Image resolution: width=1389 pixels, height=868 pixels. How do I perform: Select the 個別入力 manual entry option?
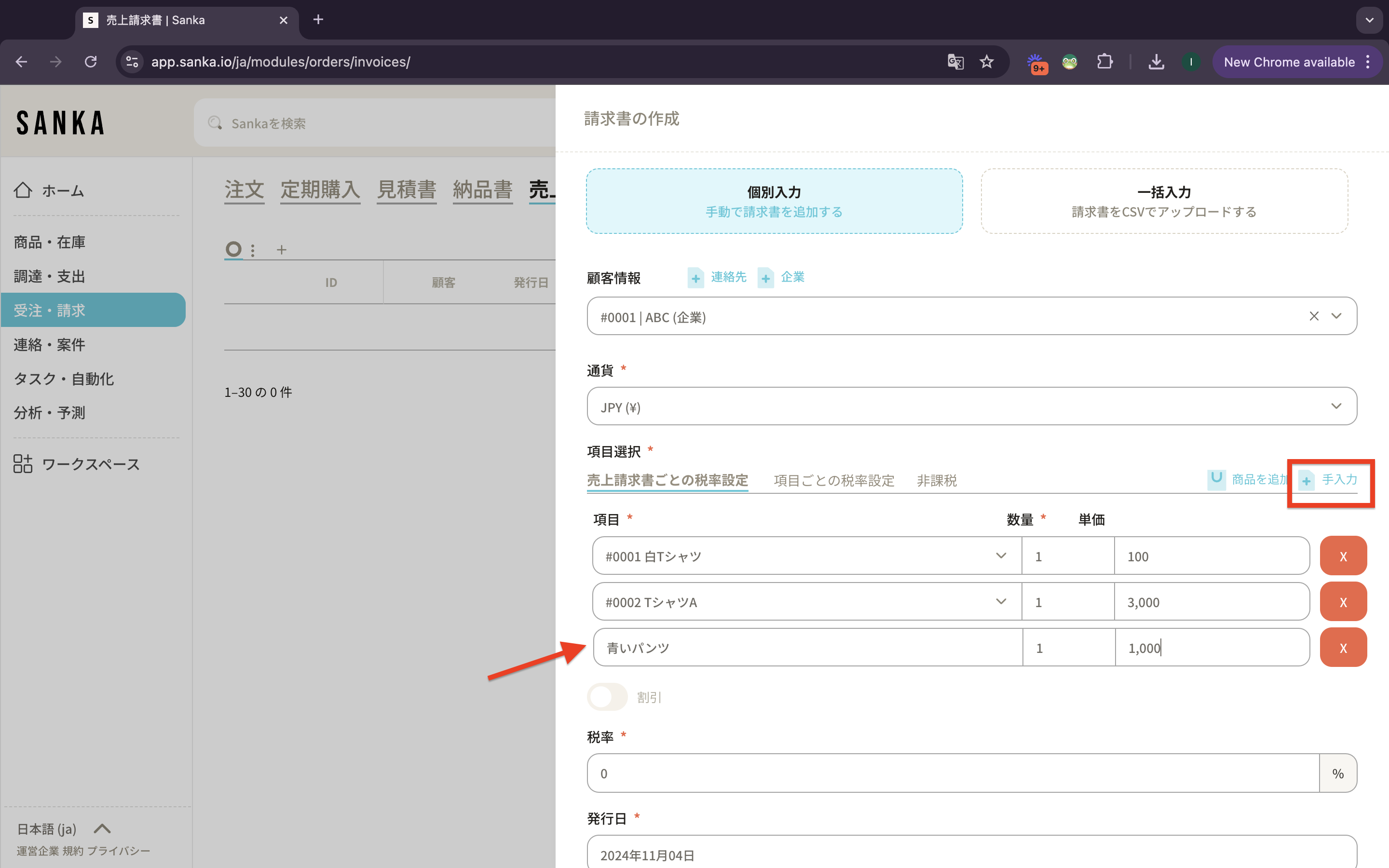click(774, 201)
